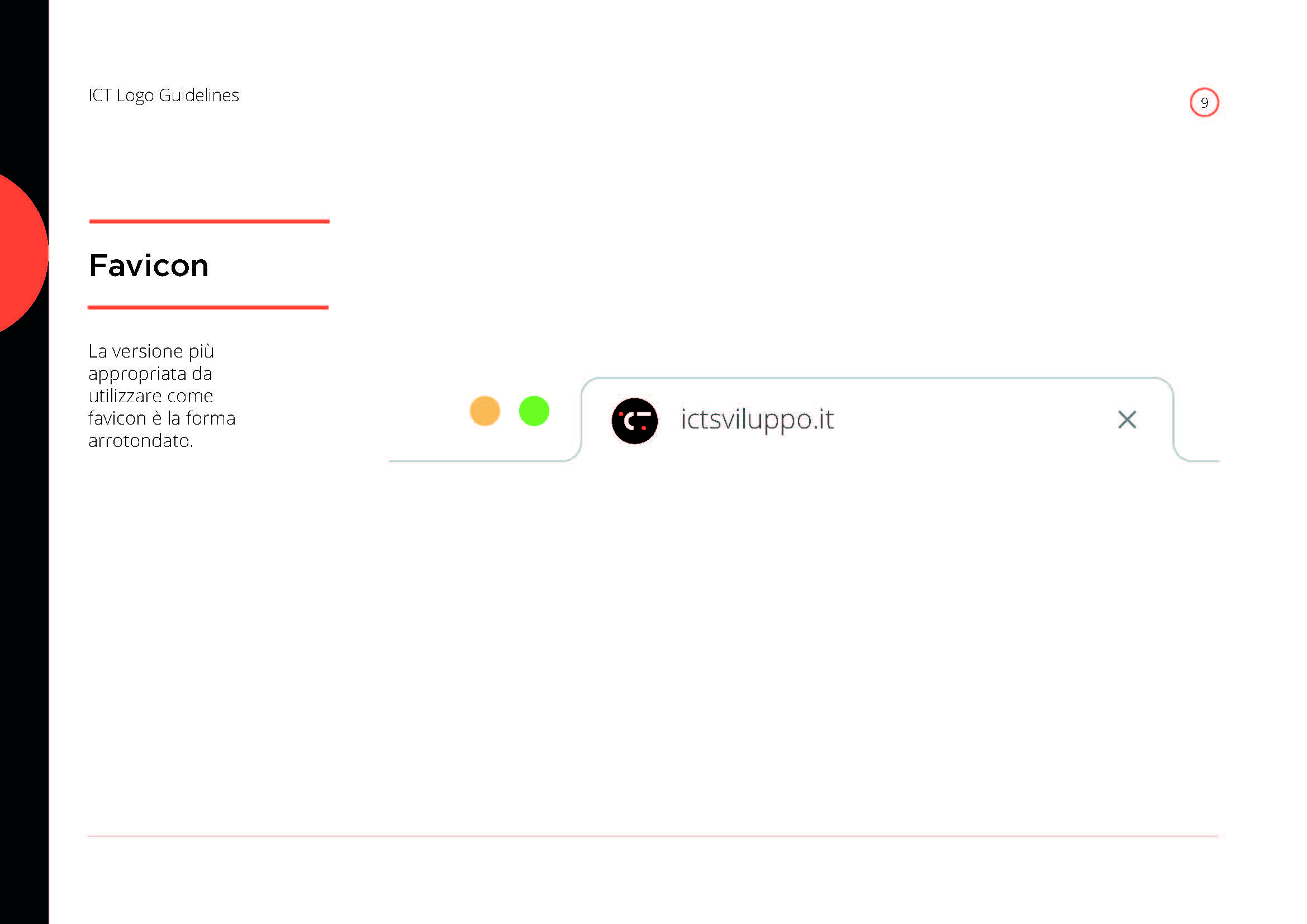Close the ictsviluppo.it tab with the X
The width and height of the screenshot is (1307, 924).
point(1127,420)
